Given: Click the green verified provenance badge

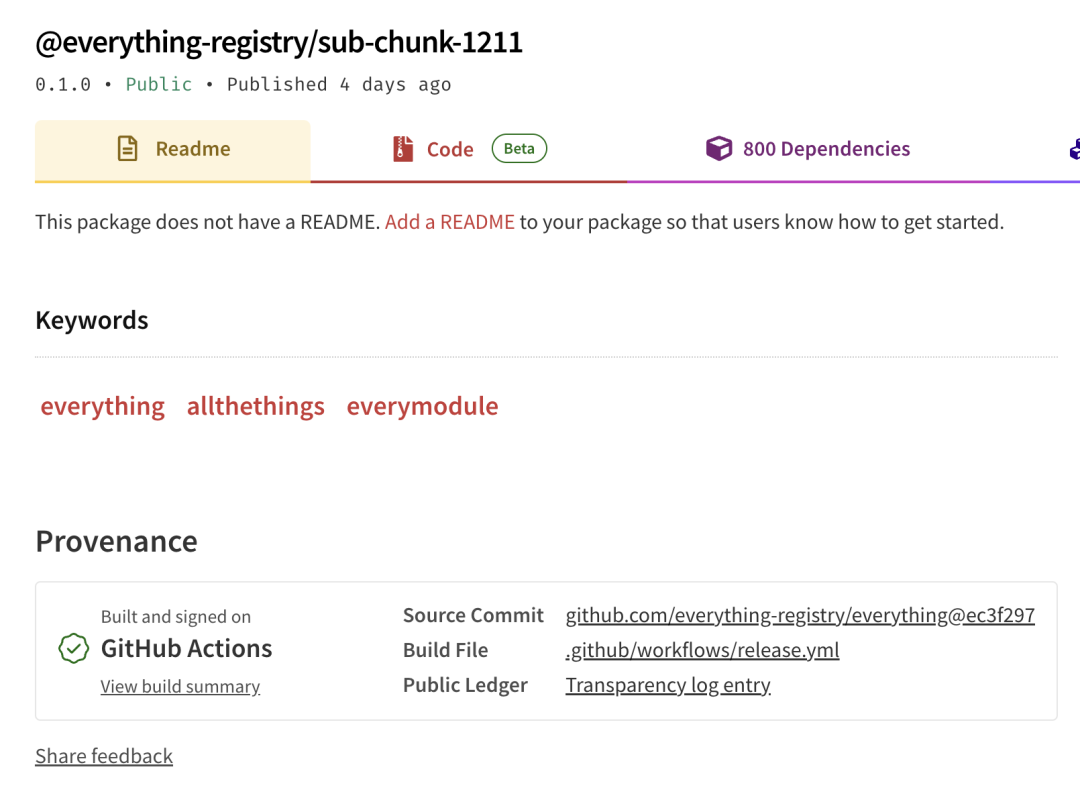Looking at the screenshot, I should (x=73, y=649).
